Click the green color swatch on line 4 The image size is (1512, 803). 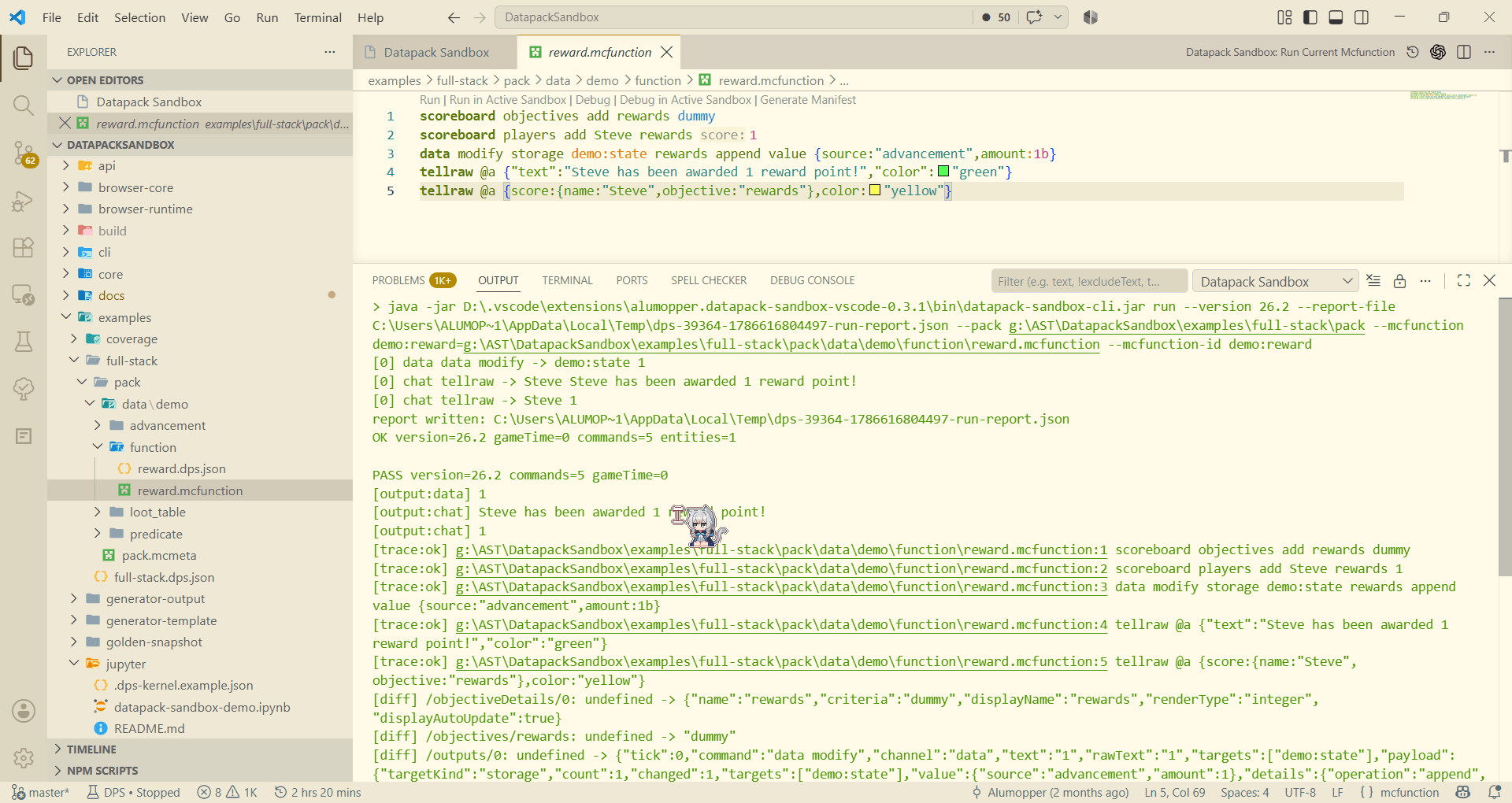(x=943, y=172)
